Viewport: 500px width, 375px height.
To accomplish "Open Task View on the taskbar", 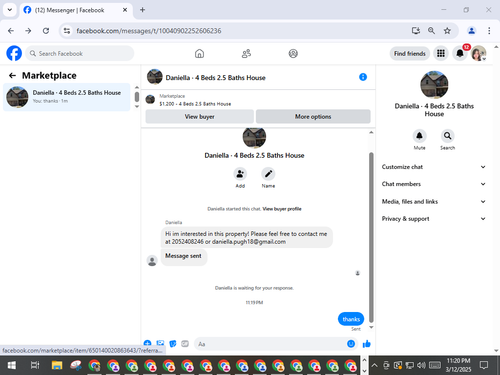I will click(35, 365).
